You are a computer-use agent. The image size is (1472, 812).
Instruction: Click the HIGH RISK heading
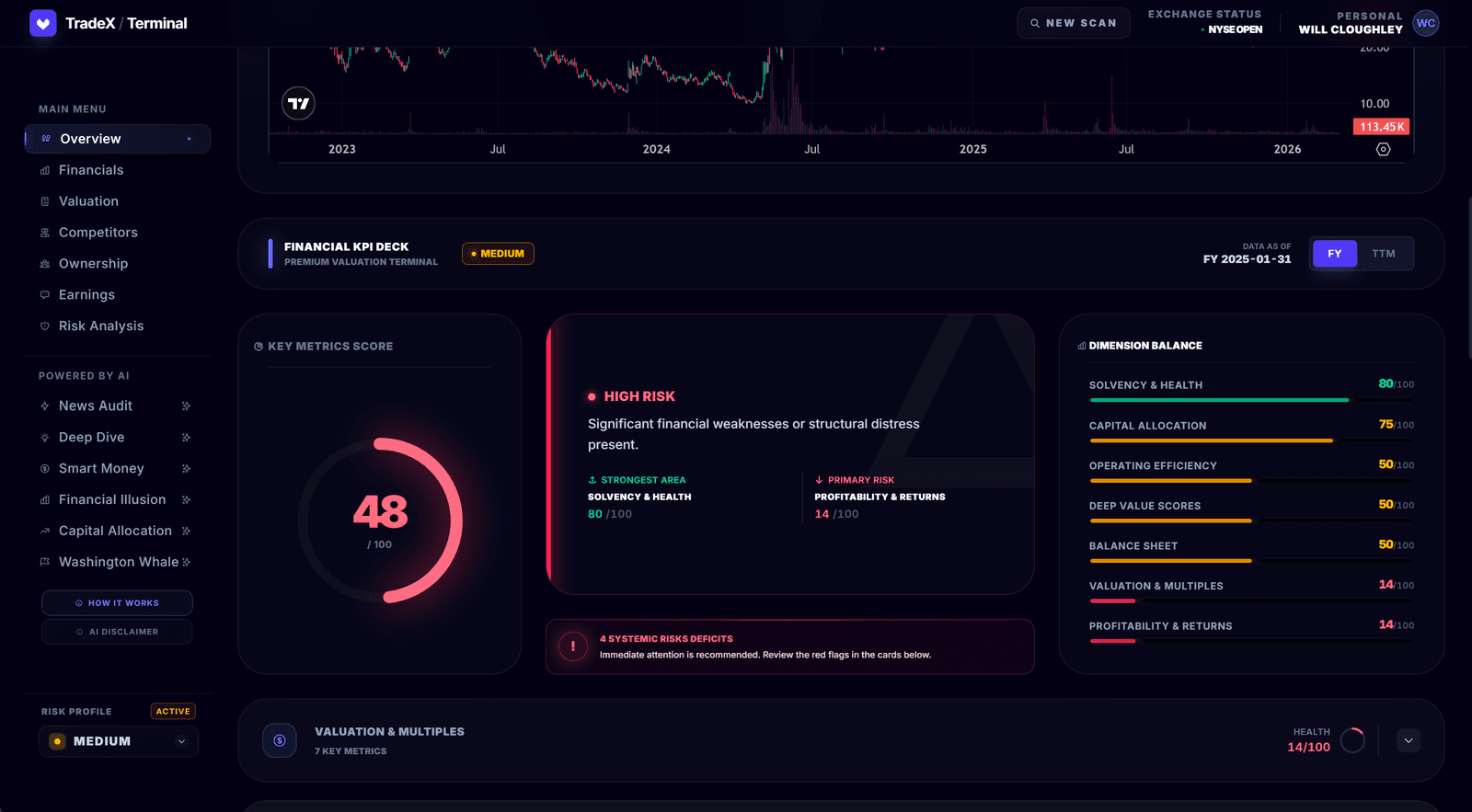[639, 396]
